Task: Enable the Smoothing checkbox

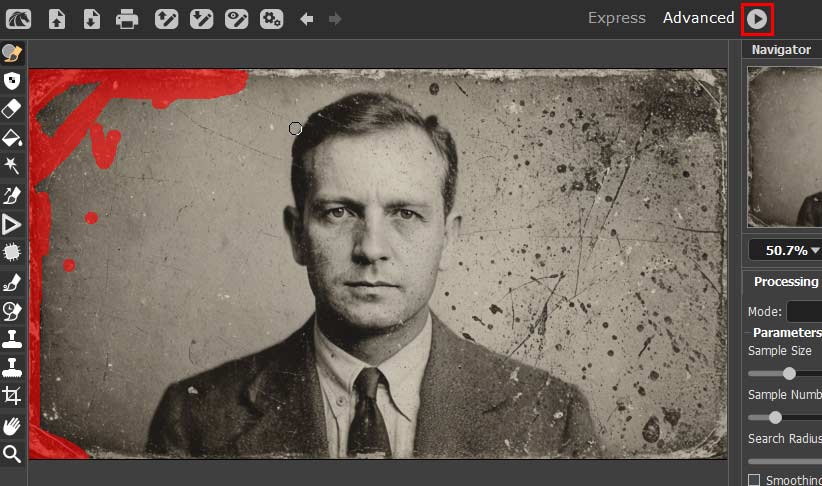Action: [754, 480]
